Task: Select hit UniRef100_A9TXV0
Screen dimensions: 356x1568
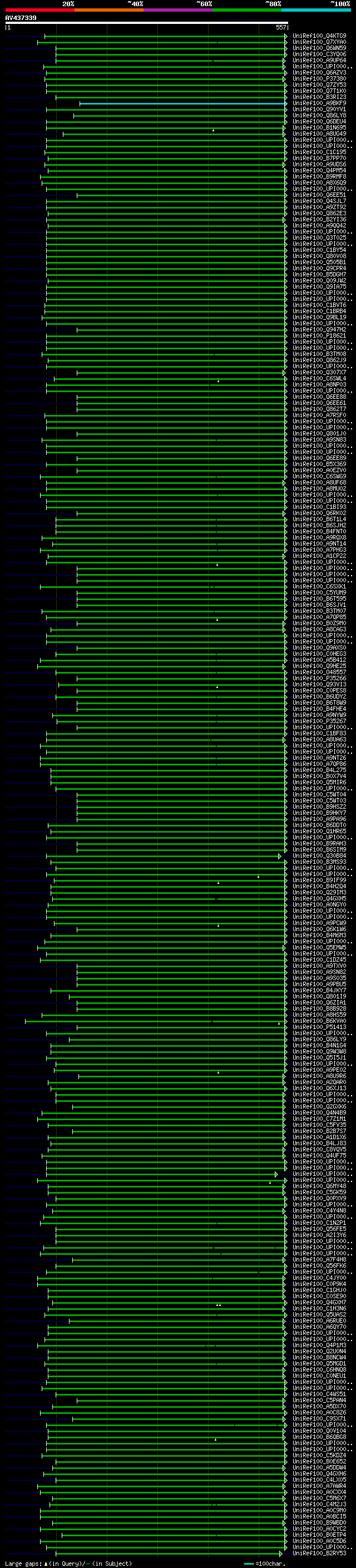Action: coord(319,966)
